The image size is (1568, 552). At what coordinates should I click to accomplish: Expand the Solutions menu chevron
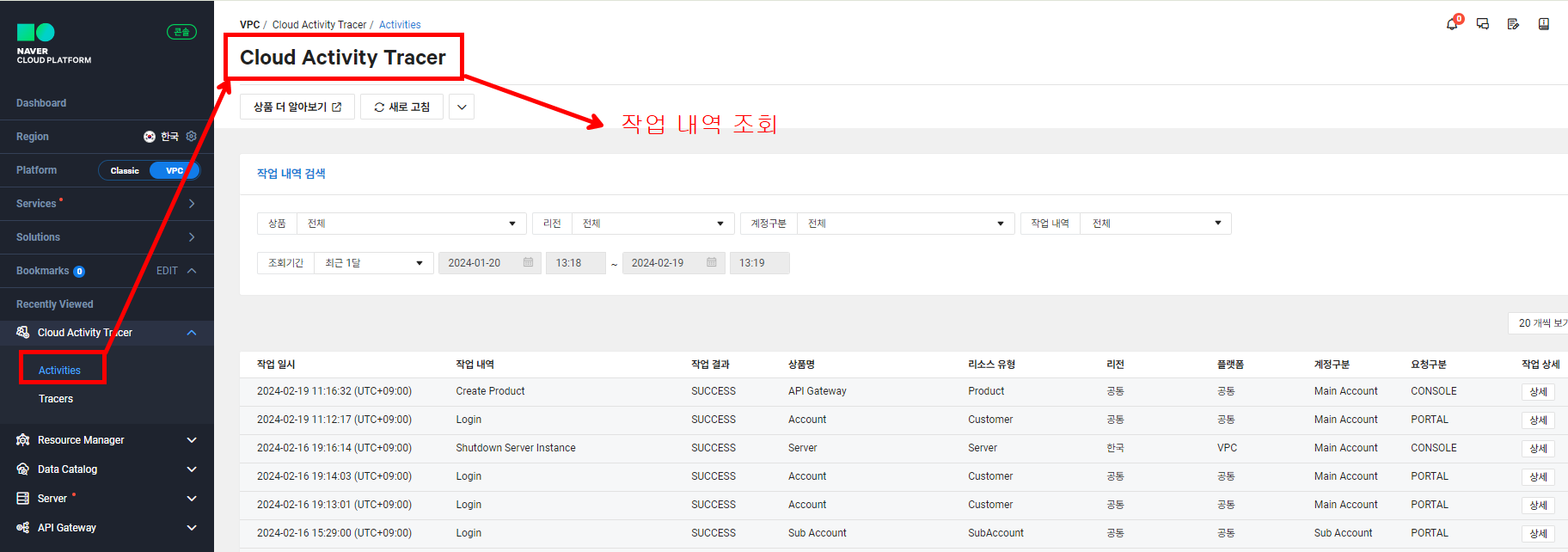click(192, 237)
